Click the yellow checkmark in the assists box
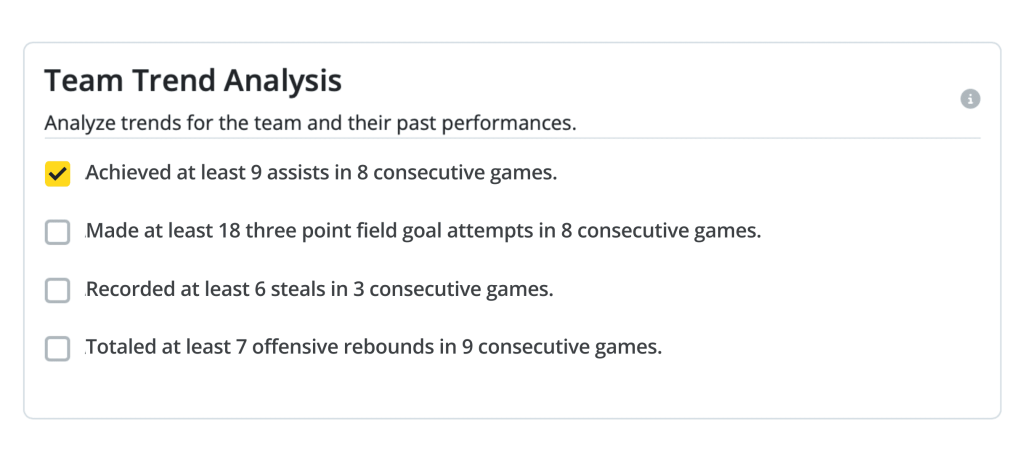This screenshot has height=469, width=1024. 57,174
